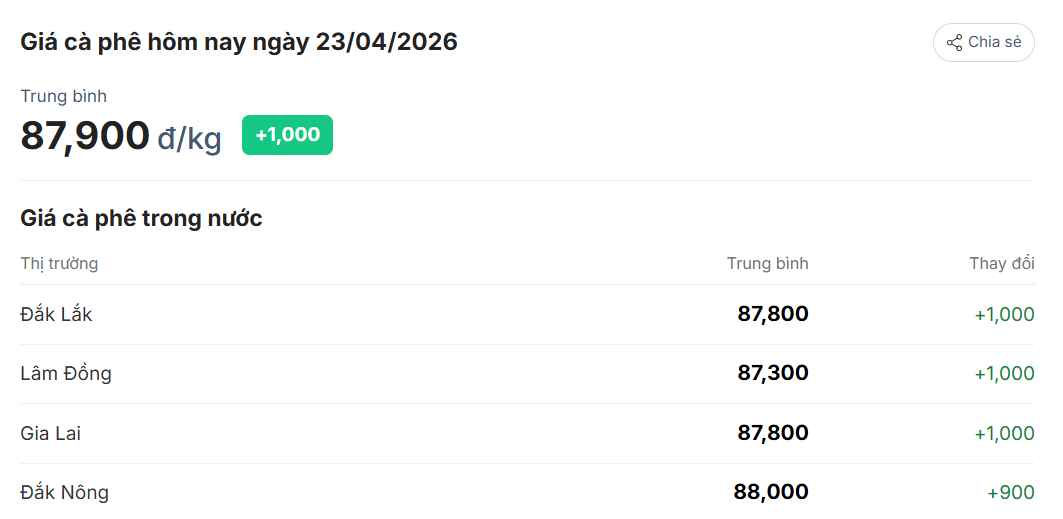Viewport: 1063px width, 519px height.
Task: Click the share icon in Chia sẻ button
Action: tap(954, 43)
